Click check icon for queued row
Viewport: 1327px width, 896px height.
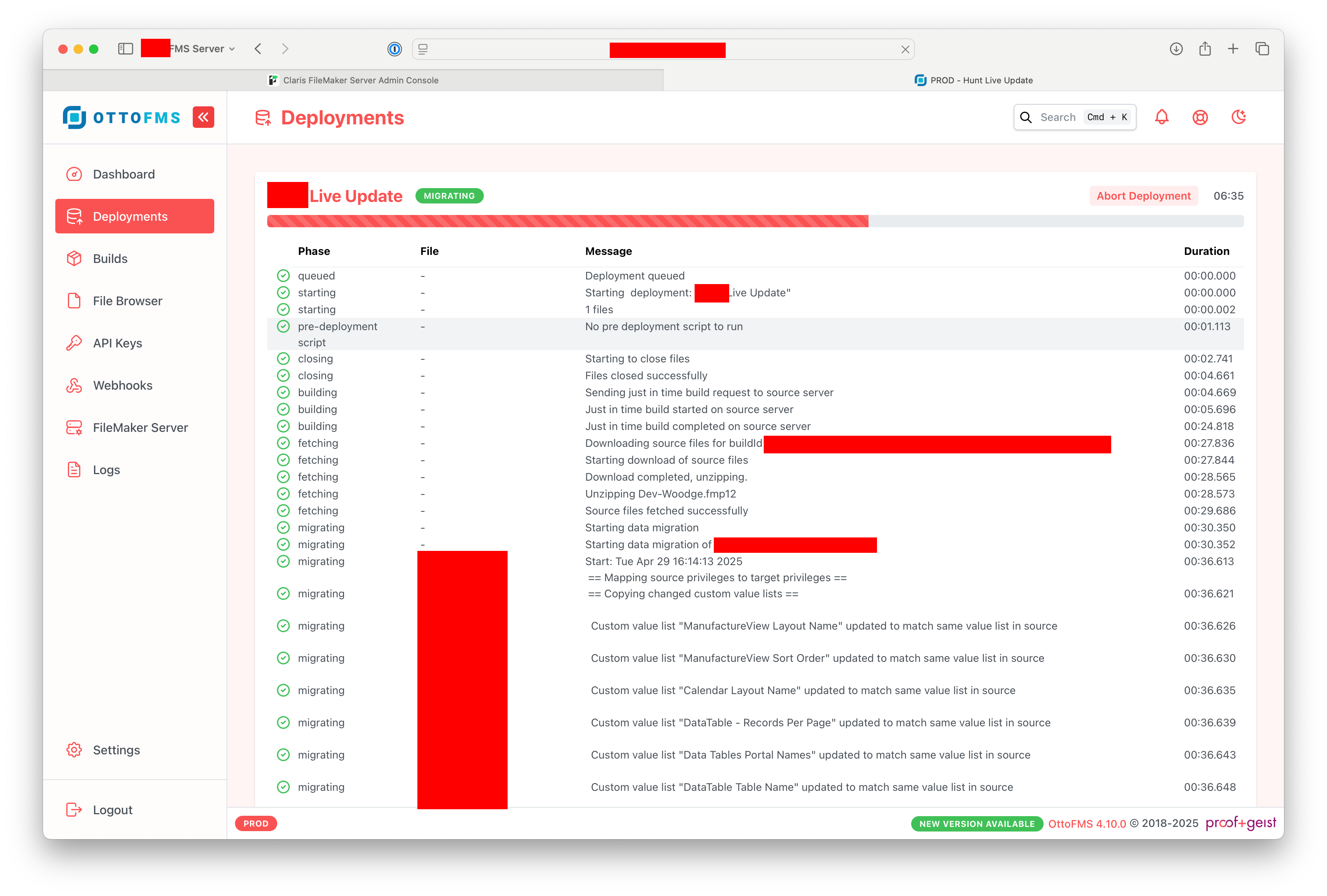[x=283, y=276]
